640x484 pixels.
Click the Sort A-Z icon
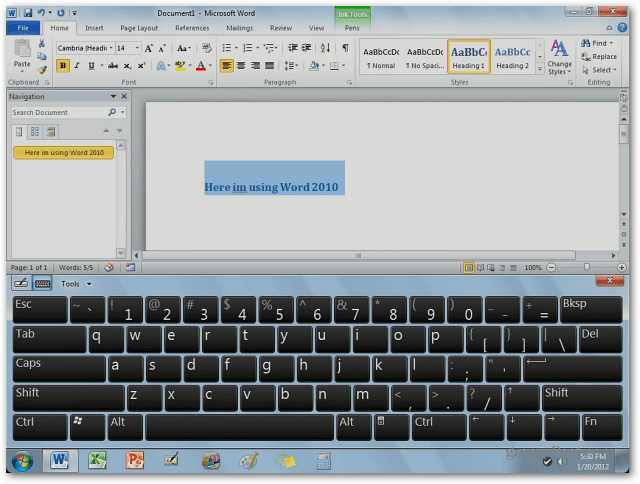[325, 48]
